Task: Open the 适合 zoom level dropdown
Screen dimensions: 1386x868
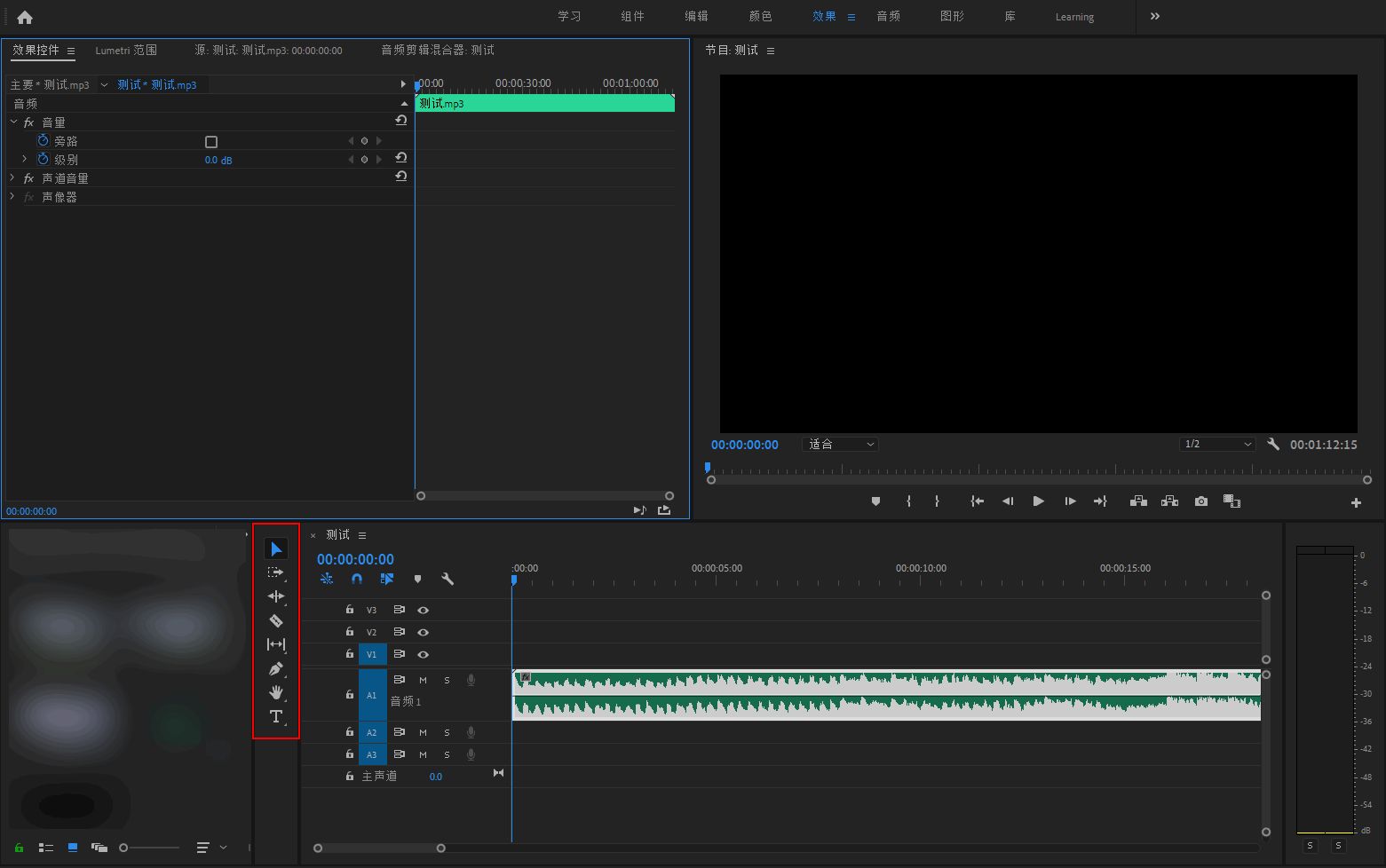Action: click(840, 444)
